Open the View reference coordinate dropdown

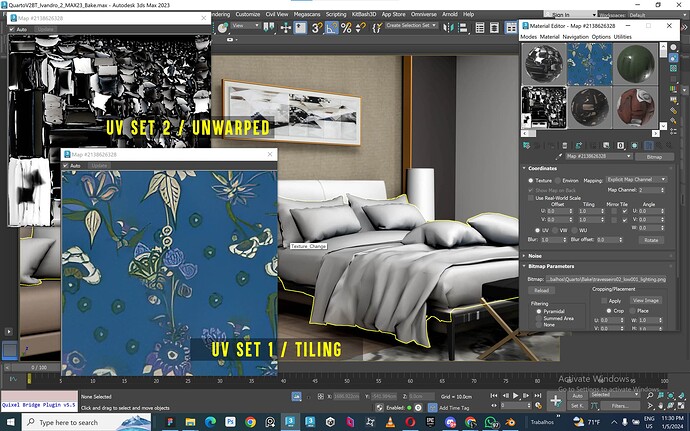(x=246, y=26)
